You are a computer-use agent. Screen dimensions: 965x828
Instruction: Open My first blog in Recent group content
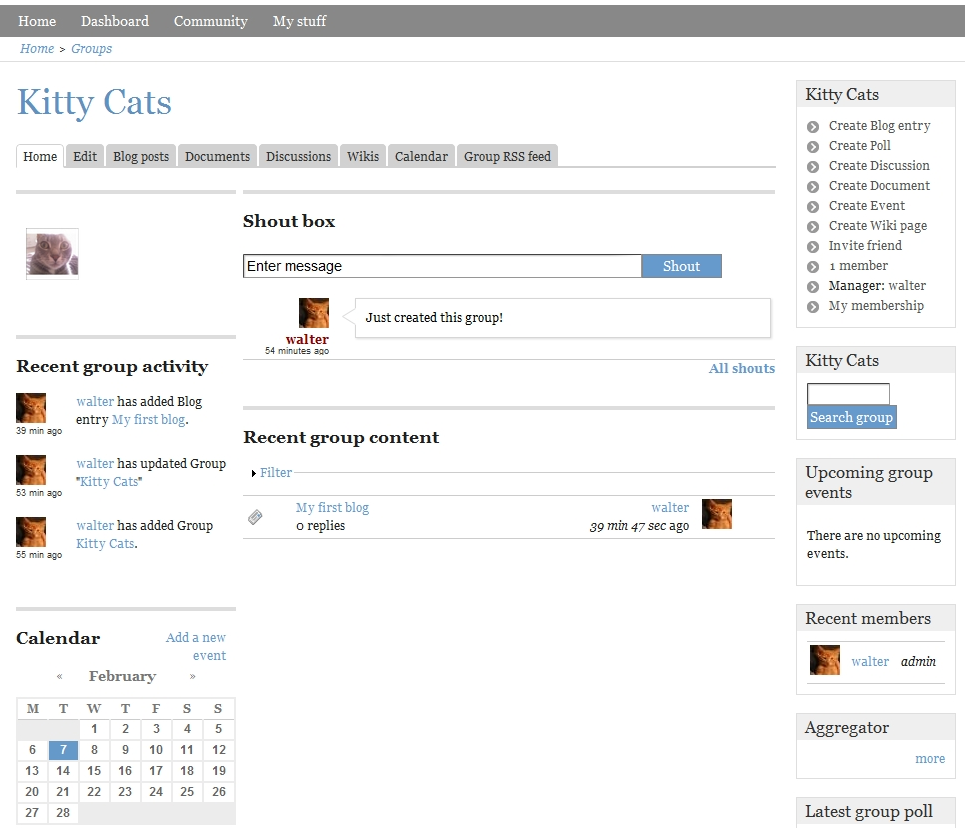pos(332,507)
